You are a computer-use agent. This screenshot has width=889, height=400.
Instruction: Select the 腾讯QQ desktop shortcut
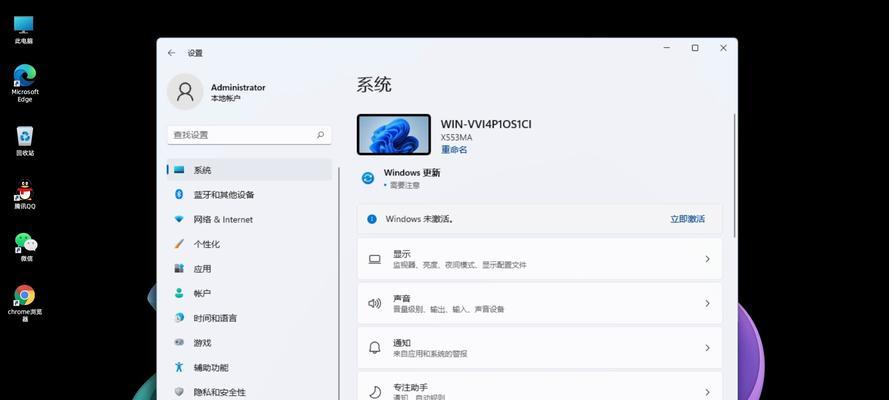click(24, 194)
